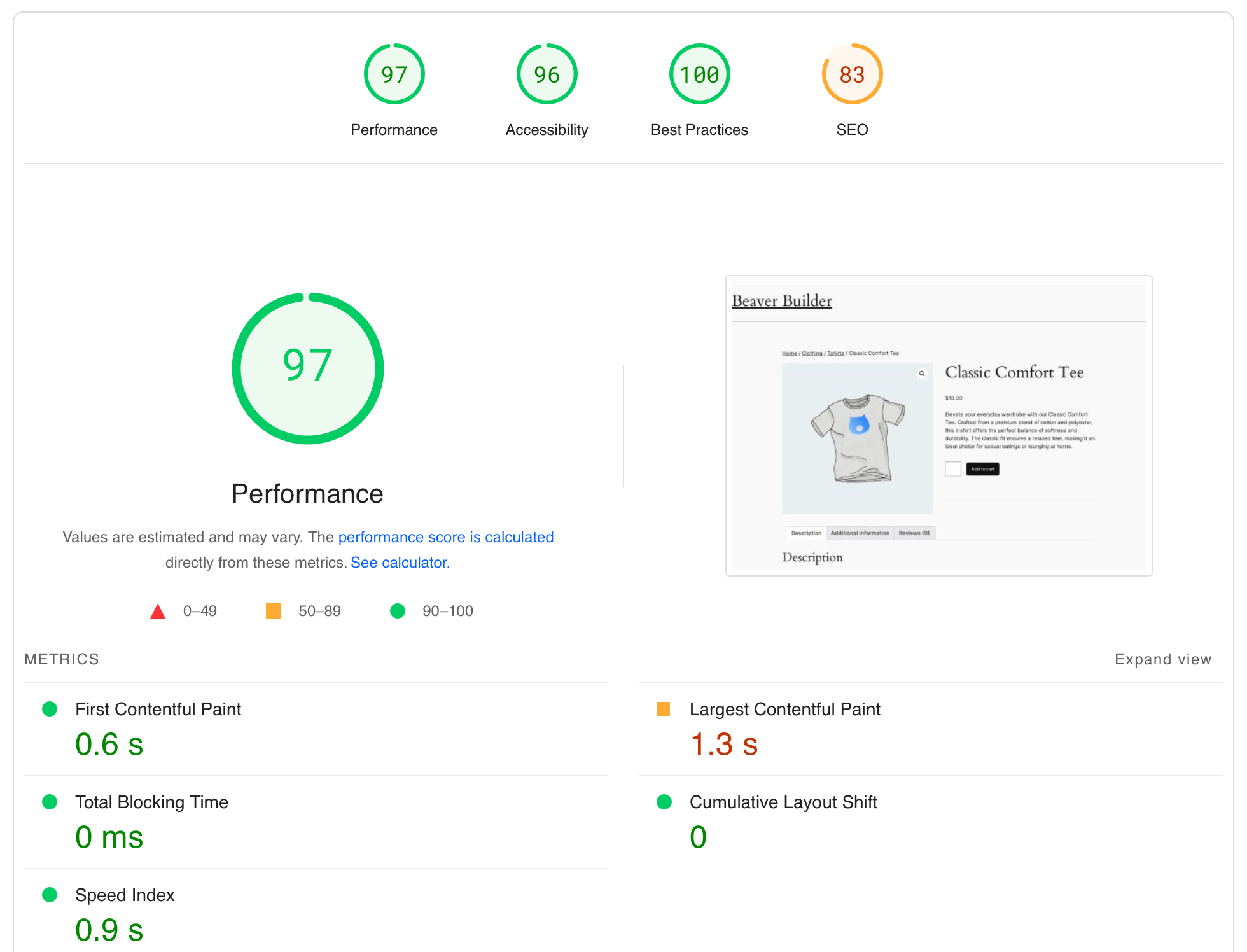Click the green circle 90–100 legend icon
The width and height of the screenshot is (1247, 952).
tap(398, 611)
